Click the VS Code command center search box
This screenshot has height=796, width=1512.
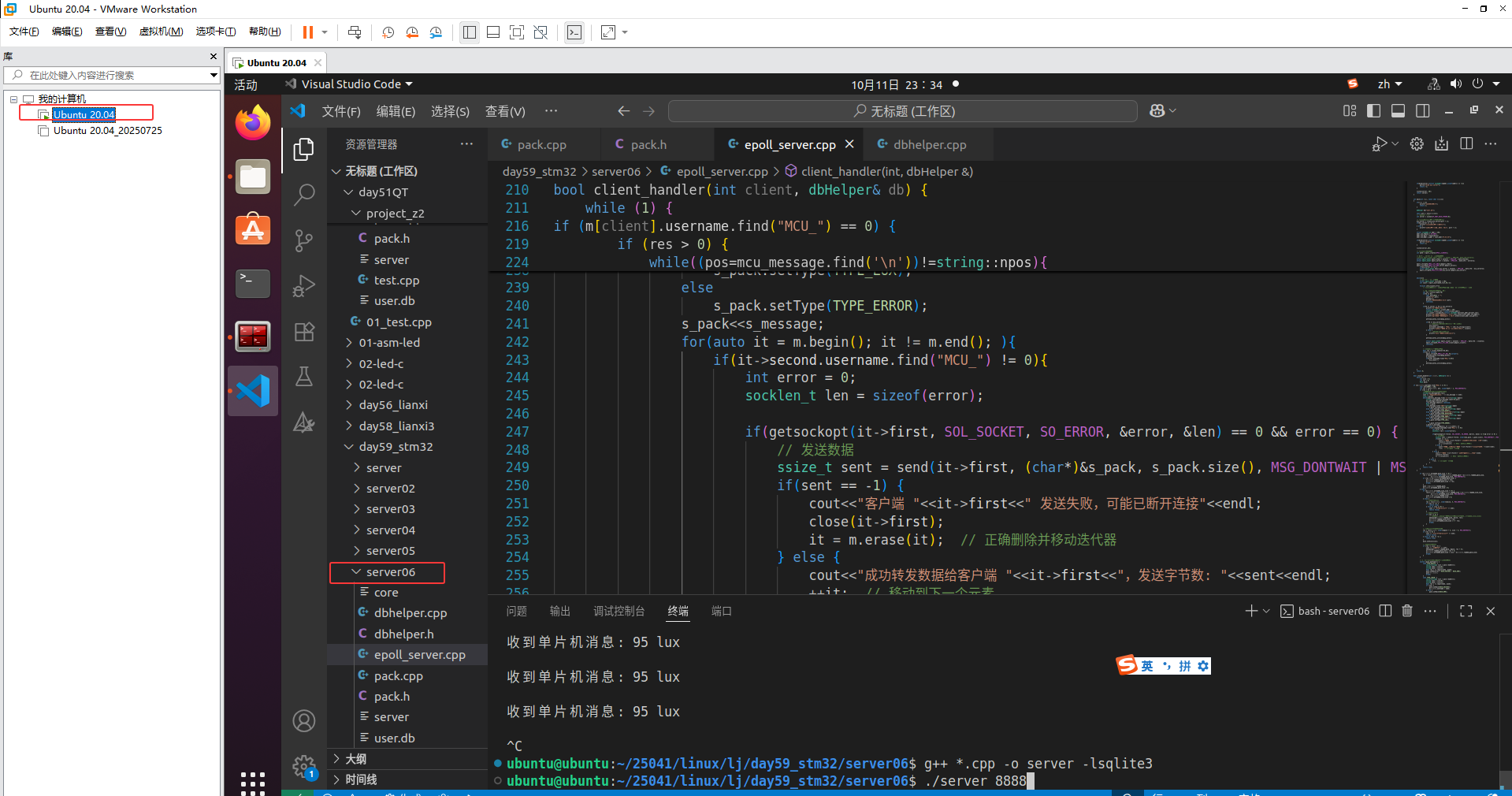point(903,111)
